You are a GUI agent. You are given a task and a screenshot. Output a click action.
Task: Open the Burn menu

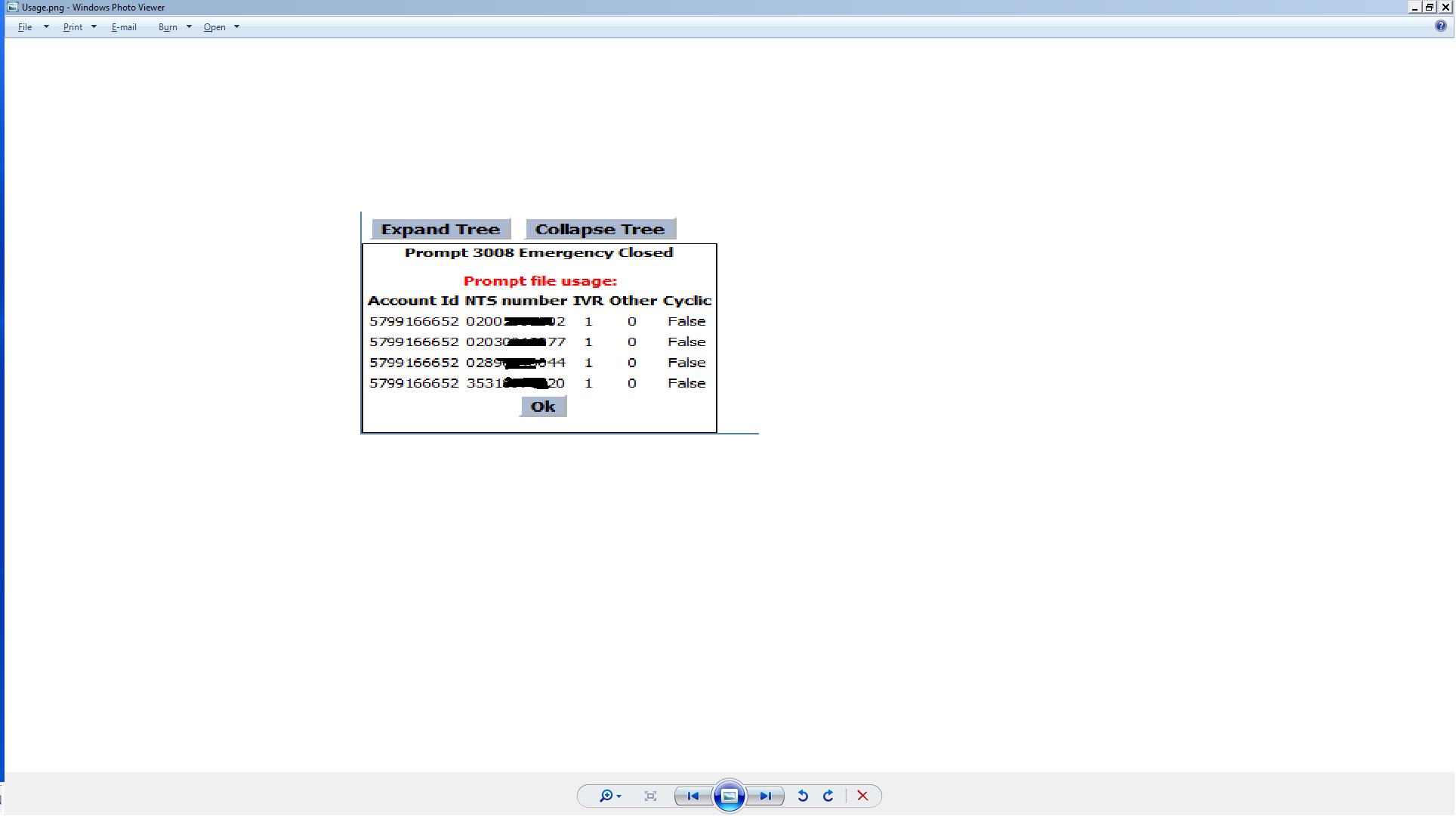point(168,27)
